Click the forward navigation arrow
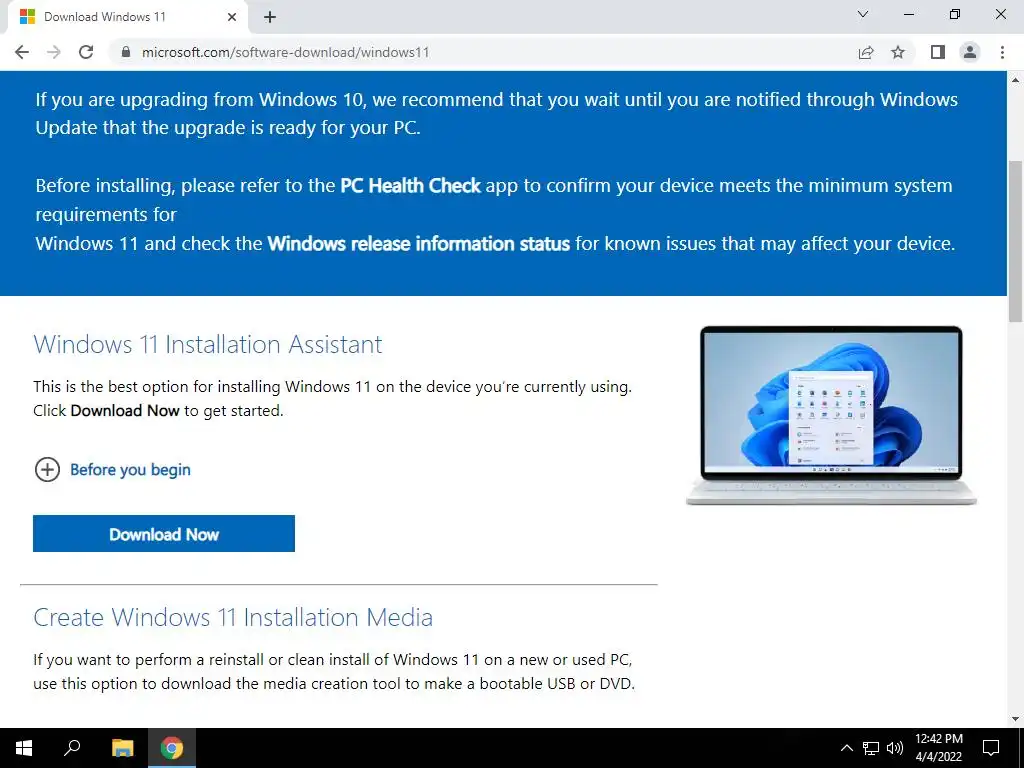Viewport: 1024px width, 768px height. [x=54, y=52]
